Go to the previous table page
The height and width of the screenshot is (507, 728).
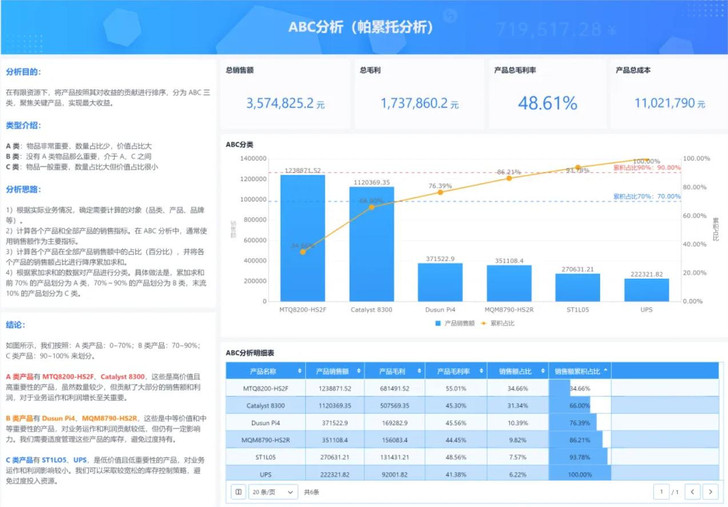point(692,492)
